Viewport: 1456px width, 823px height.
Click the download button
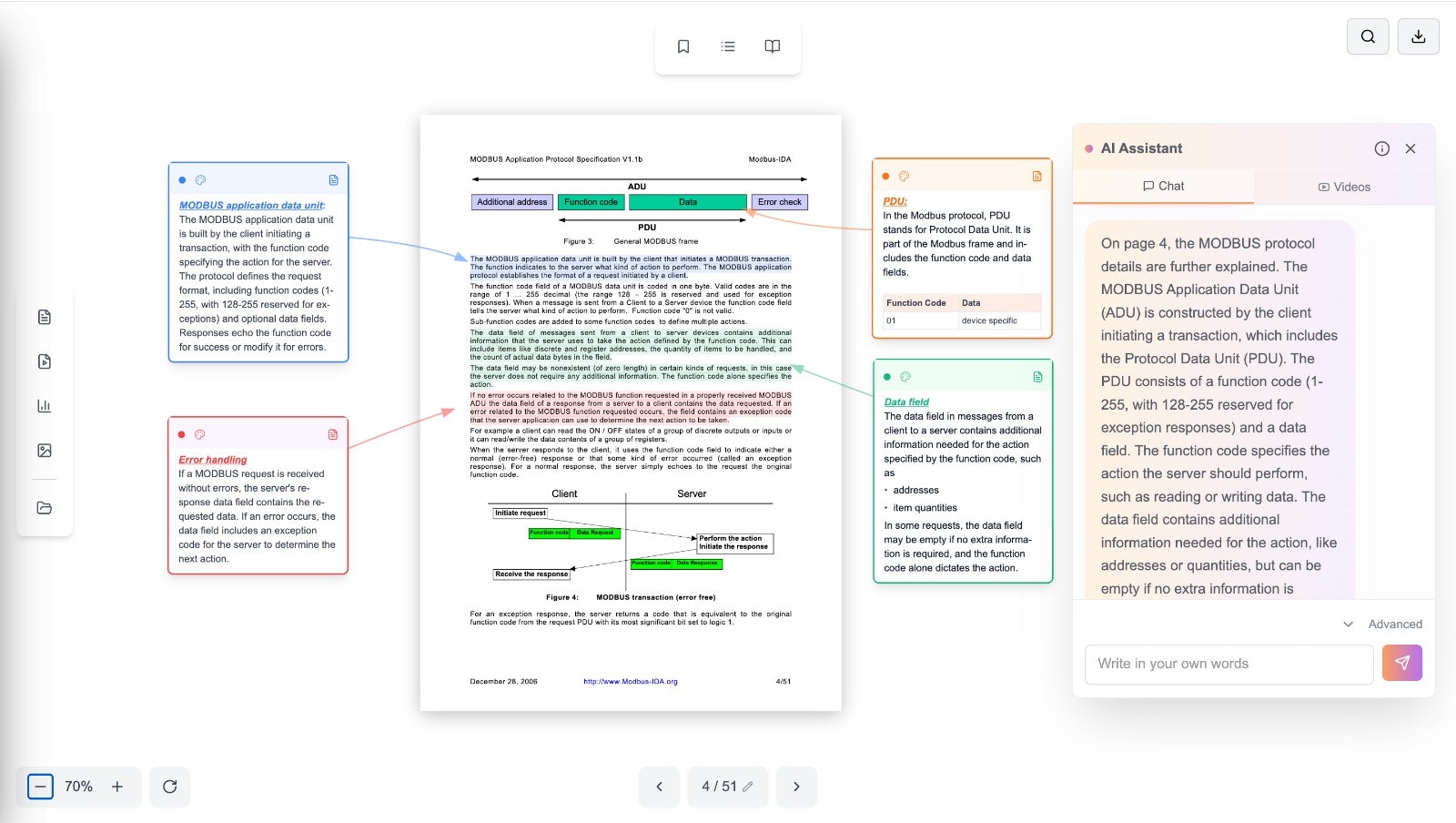tap(1418, 36)
